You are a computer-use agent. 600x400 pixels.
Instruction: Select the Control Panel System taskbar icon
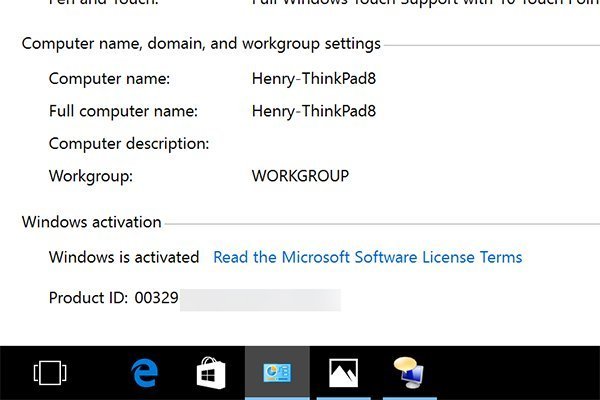click(x=277, y=373)
